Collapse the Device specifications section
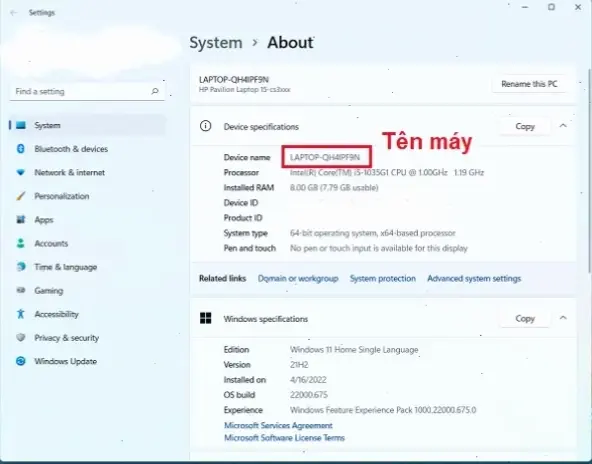592x464 pixels. 563,126
